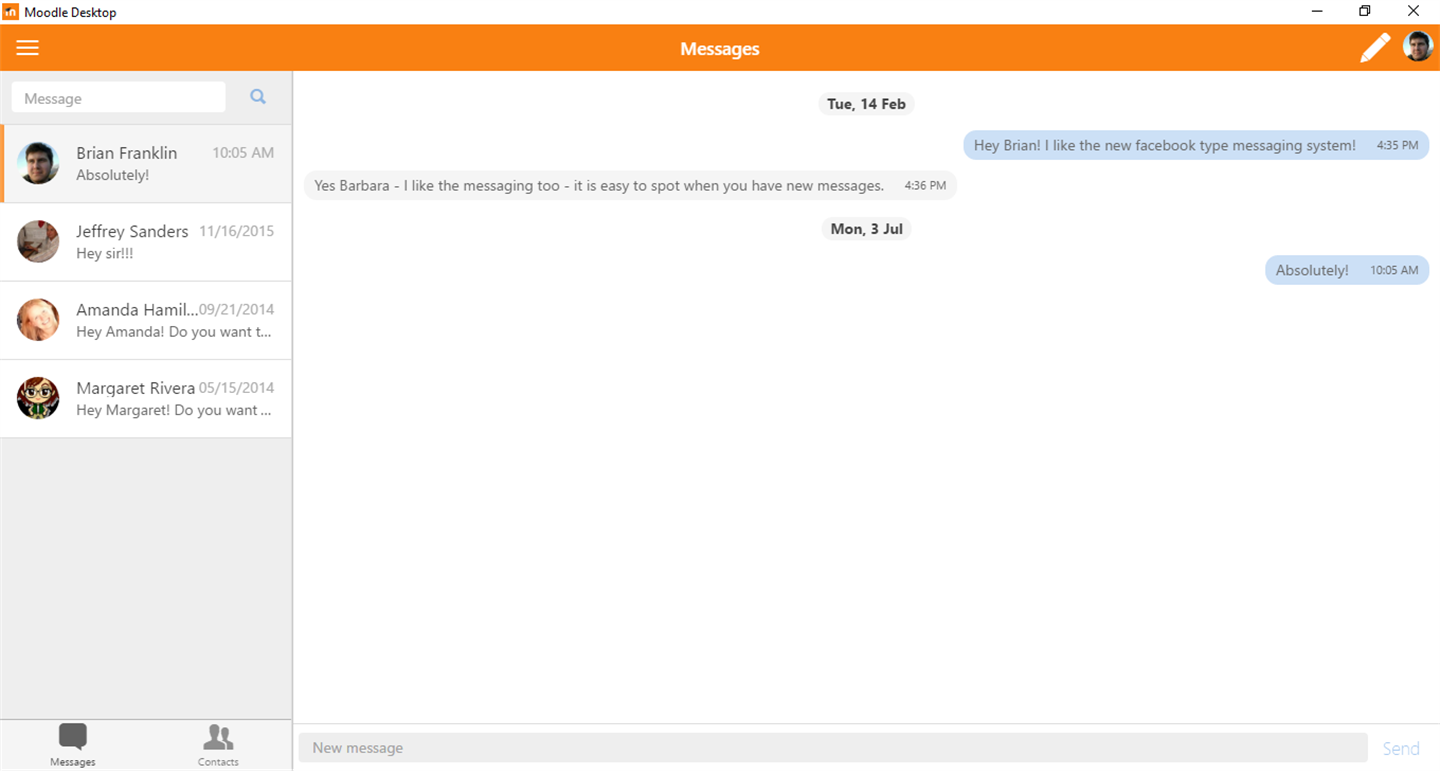The height and width of the screenshot is (771, 1440).
Task: Open Margaret Rivera conversation
Action: point(146,398)
